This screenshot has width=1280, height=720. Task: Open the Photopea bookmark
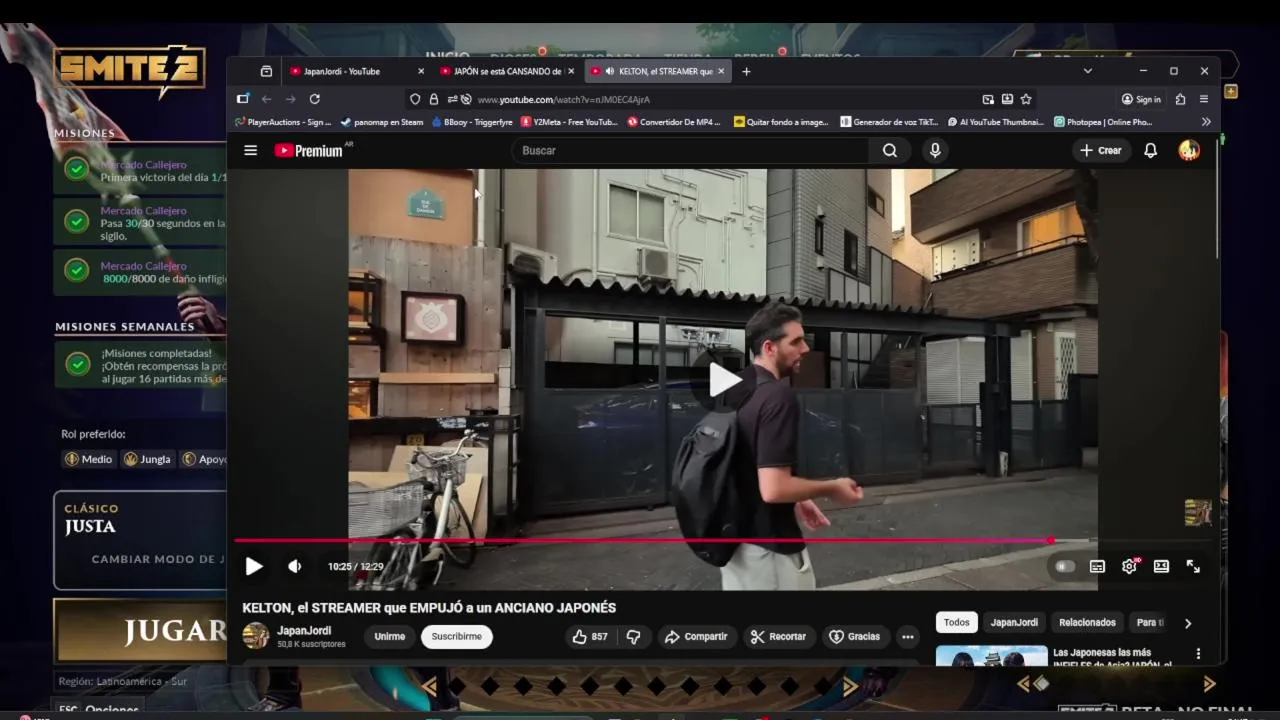[x=1103, y=122]
